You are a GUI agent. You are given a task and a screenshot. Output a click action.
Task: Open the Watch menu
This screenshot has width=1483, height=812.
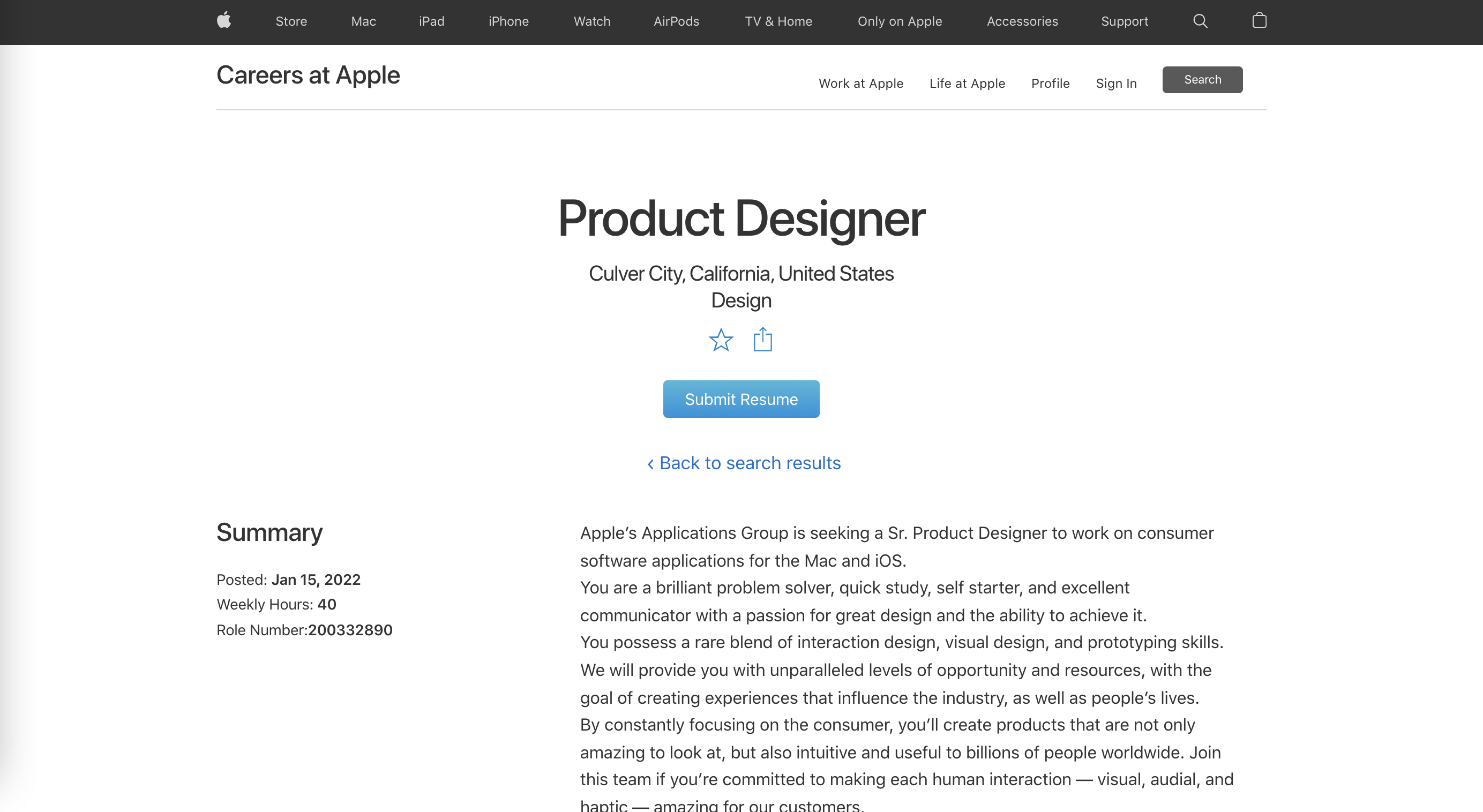pyautogui.click(x=592, y=21)
